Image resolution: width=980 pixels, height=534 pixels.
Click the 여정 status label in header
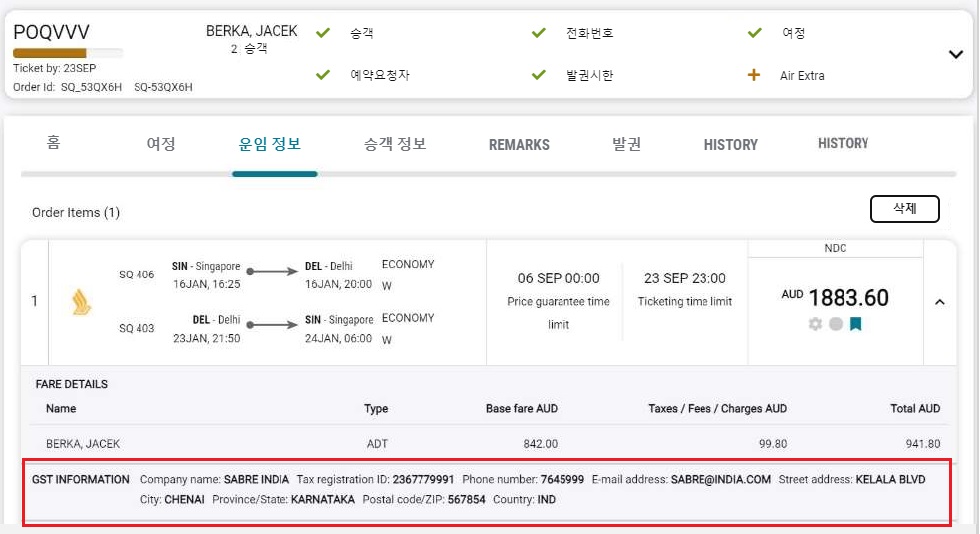click(x=794, y=33)
